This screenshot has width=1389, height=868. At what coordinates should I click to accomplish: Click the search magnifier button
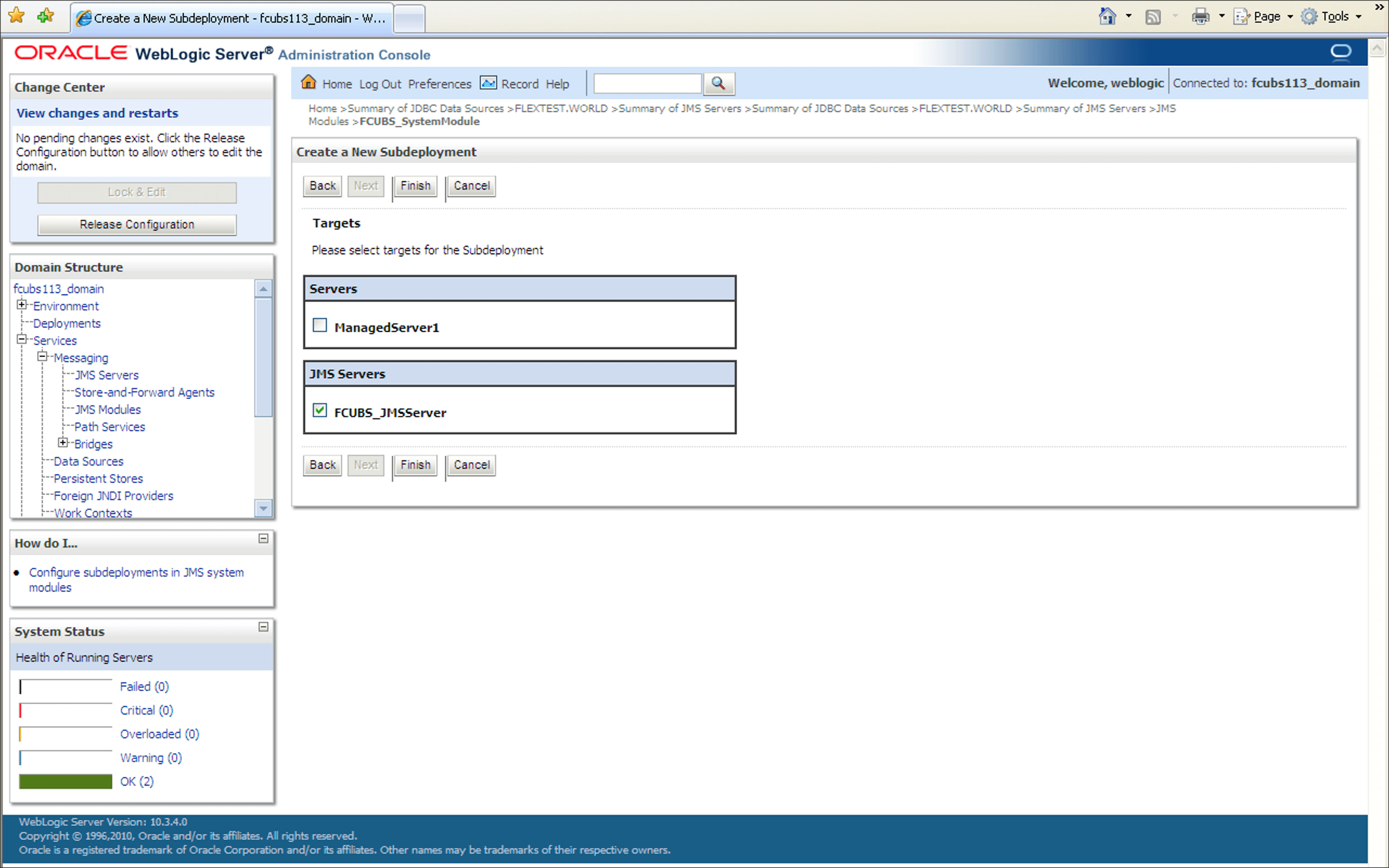click(718, 84)
